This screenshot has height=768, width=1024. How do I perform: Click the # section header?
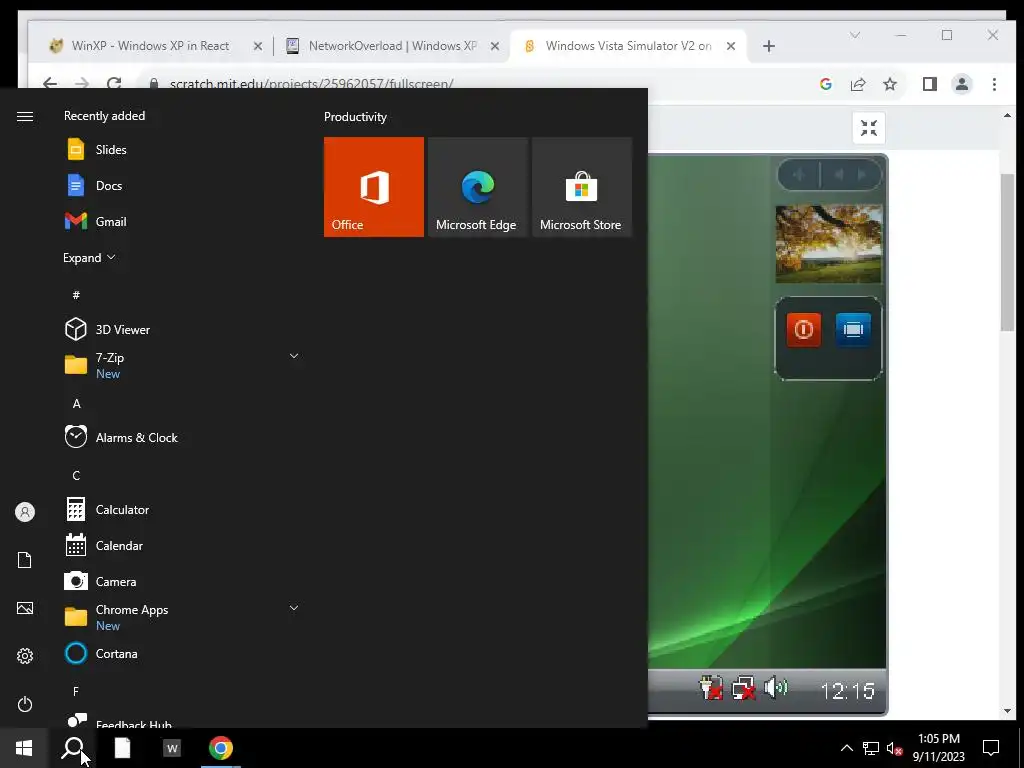pyautogui.click(x=76, y=295)
